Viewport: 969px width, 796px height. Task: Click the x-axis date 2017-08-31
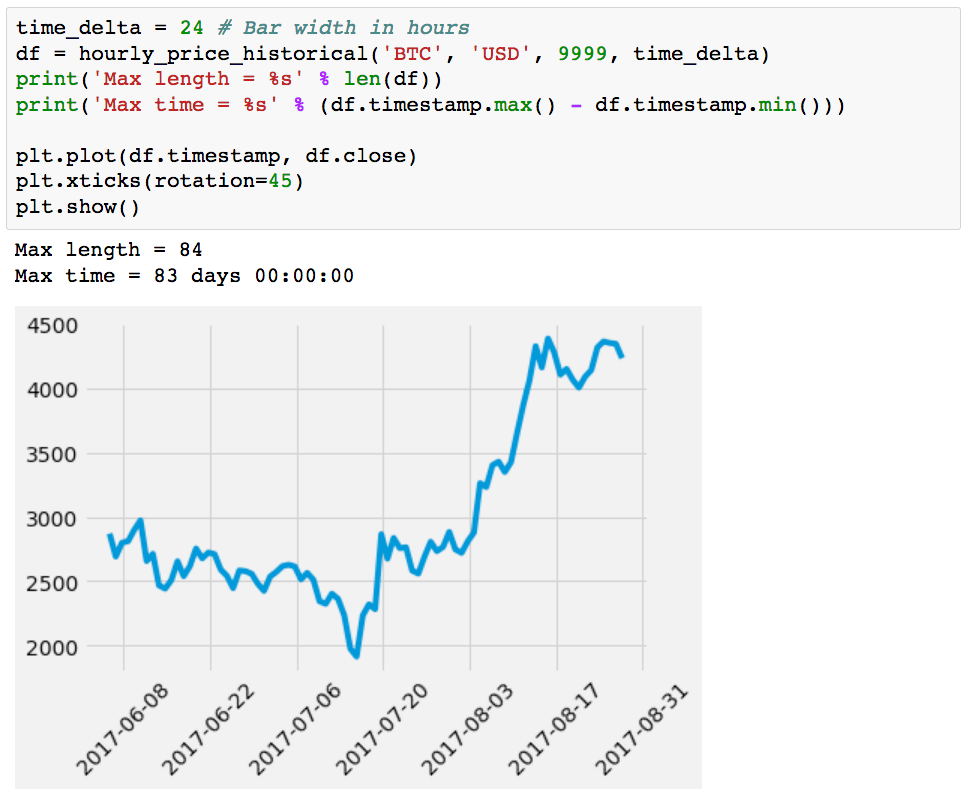click(x=641, y=730)
